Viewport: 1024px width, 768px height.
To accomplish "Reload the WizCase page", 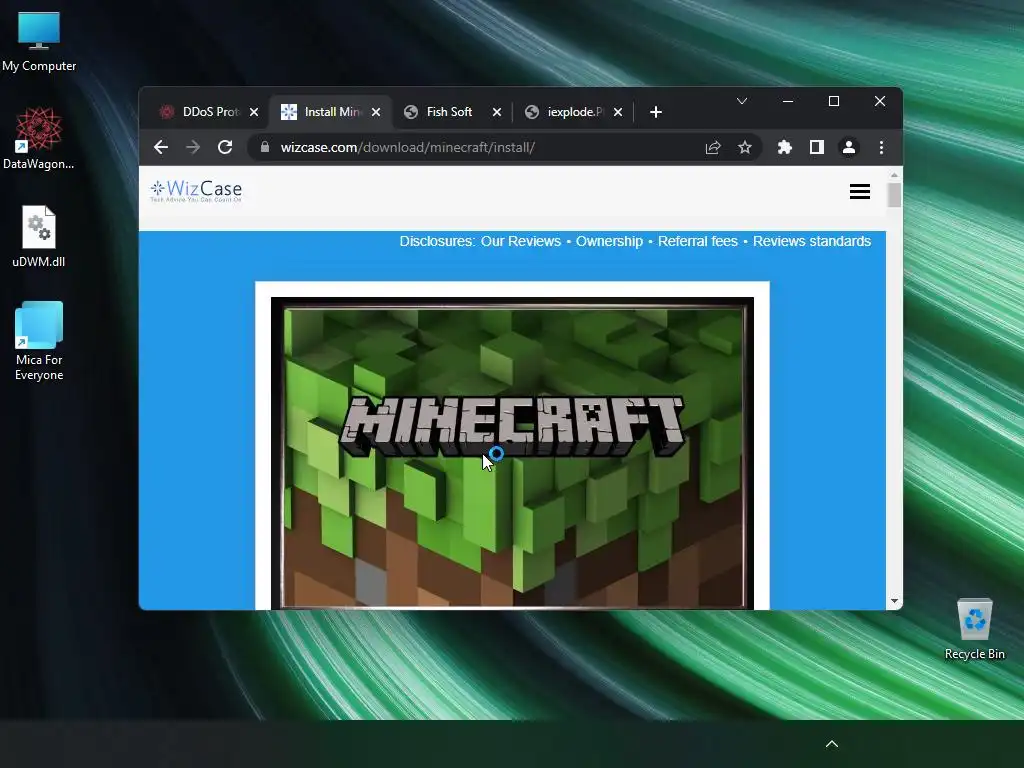I will [225, 148].
